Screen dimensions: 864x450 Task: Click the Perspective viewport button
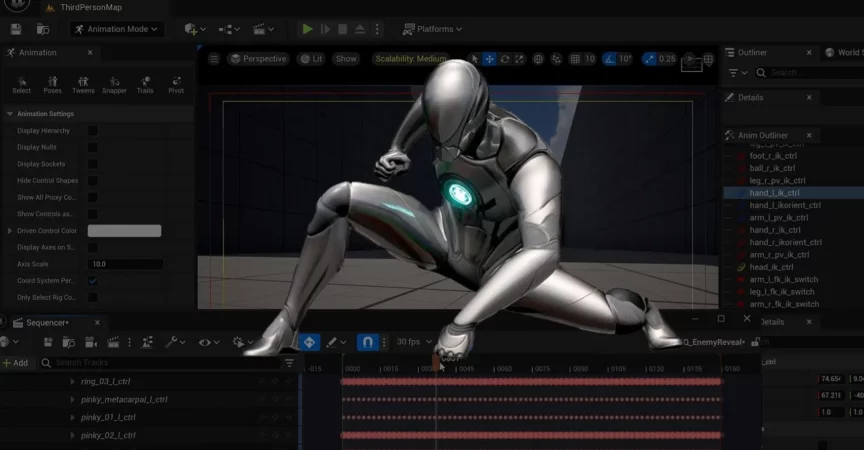click(257, 59)
